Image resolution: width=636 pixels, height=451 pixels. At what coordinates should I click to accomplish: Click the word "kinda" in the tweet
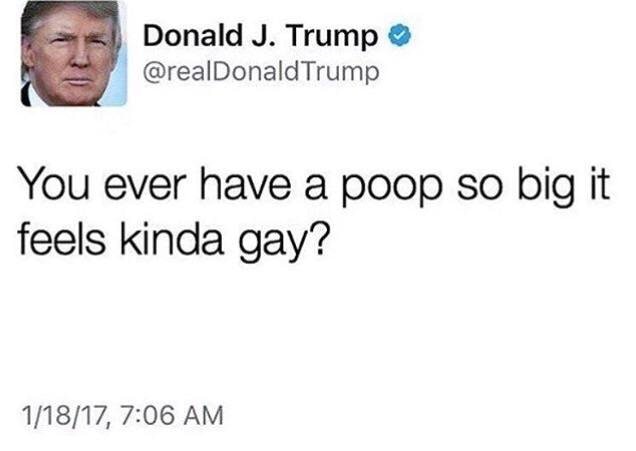pyautogui.click(x=172, y=238)
